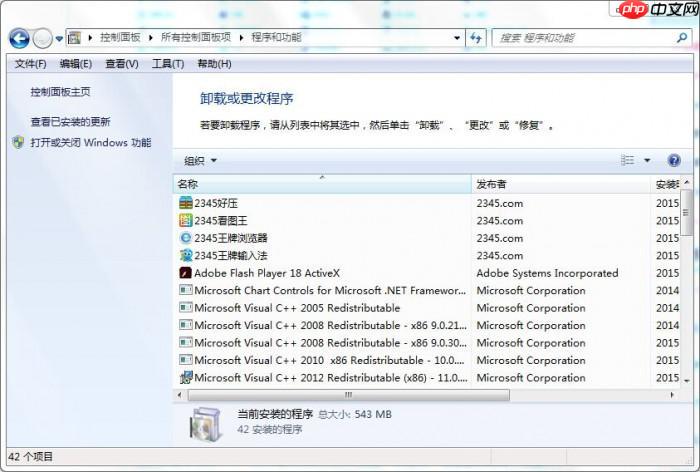Sort by the 发布者 column header
Image resolution: width=700 pixels, height=472 pixels.
pos(561,184)
